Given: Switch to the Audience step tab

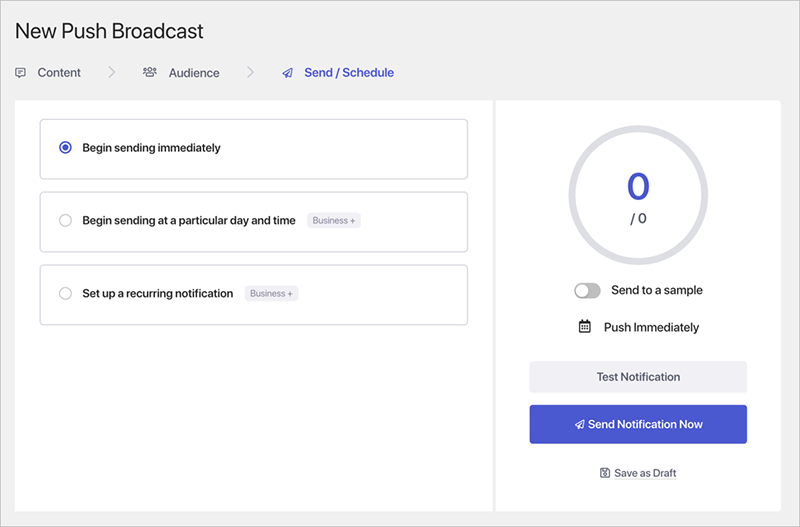Looking at the screenshot, I should 194,73.
